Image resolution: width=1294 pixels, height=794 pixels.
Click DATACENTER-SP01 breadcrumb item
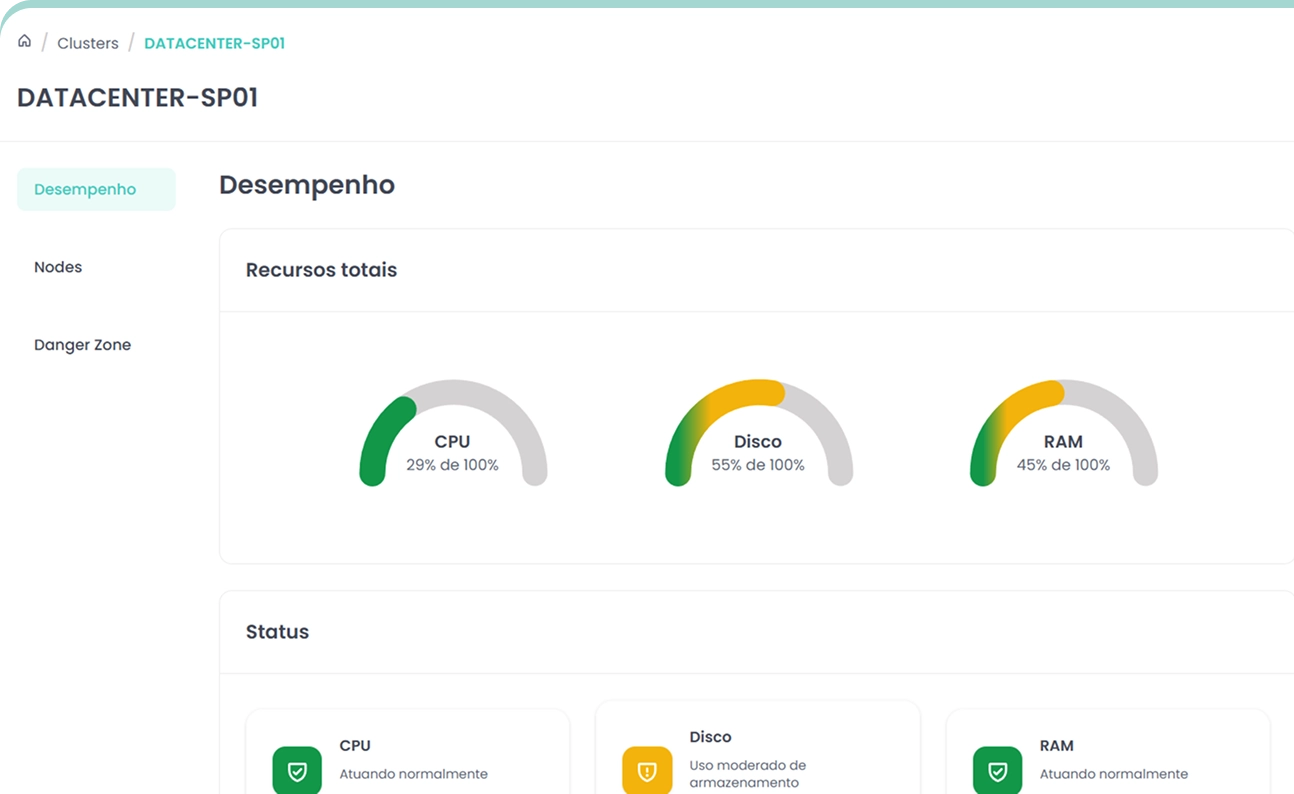point(214,43)
